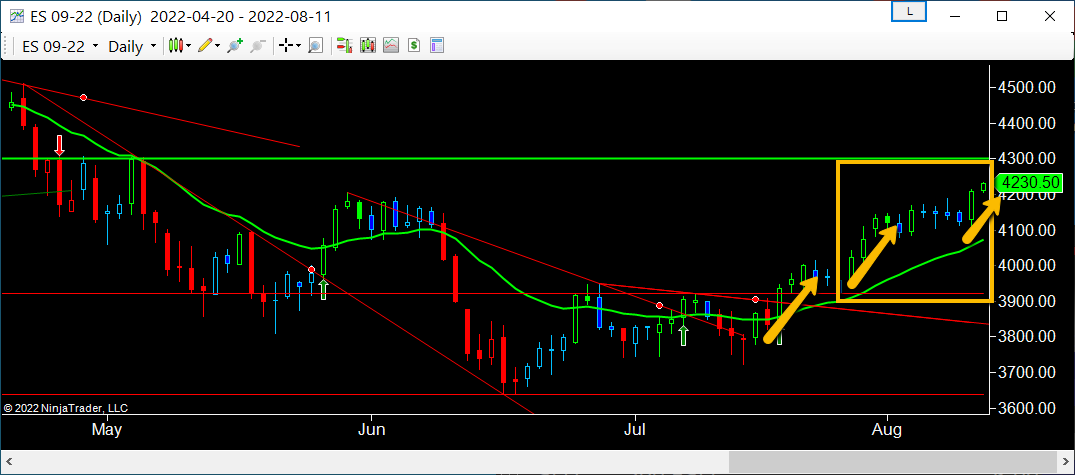Image resolution: width=1075 pixels, height=475 pixels.
Task: Click the toolbar grip handle at left
Action: (7, 47)
